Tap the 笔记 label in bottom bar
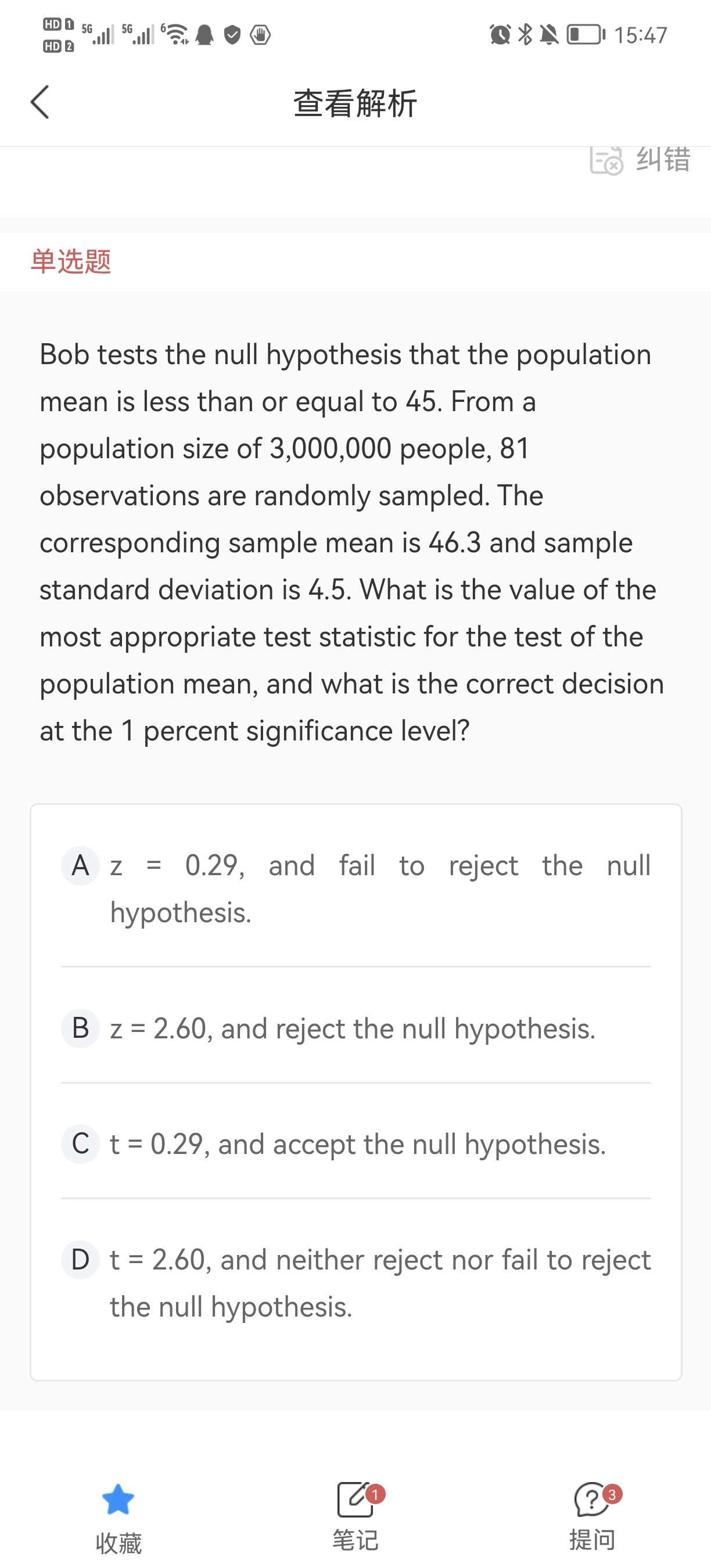Screen dimensions: 711x1568 coord(355,1540)
